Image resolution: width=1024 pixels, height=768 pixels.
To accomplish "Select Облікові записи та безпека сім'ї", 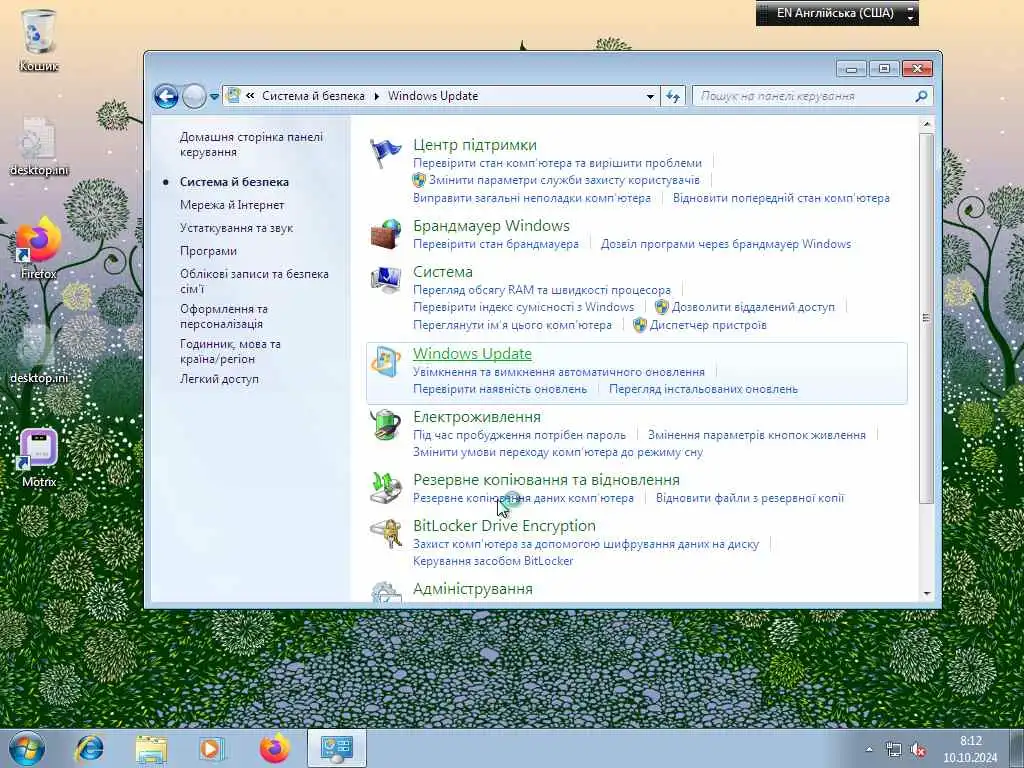I will point(254,281).
